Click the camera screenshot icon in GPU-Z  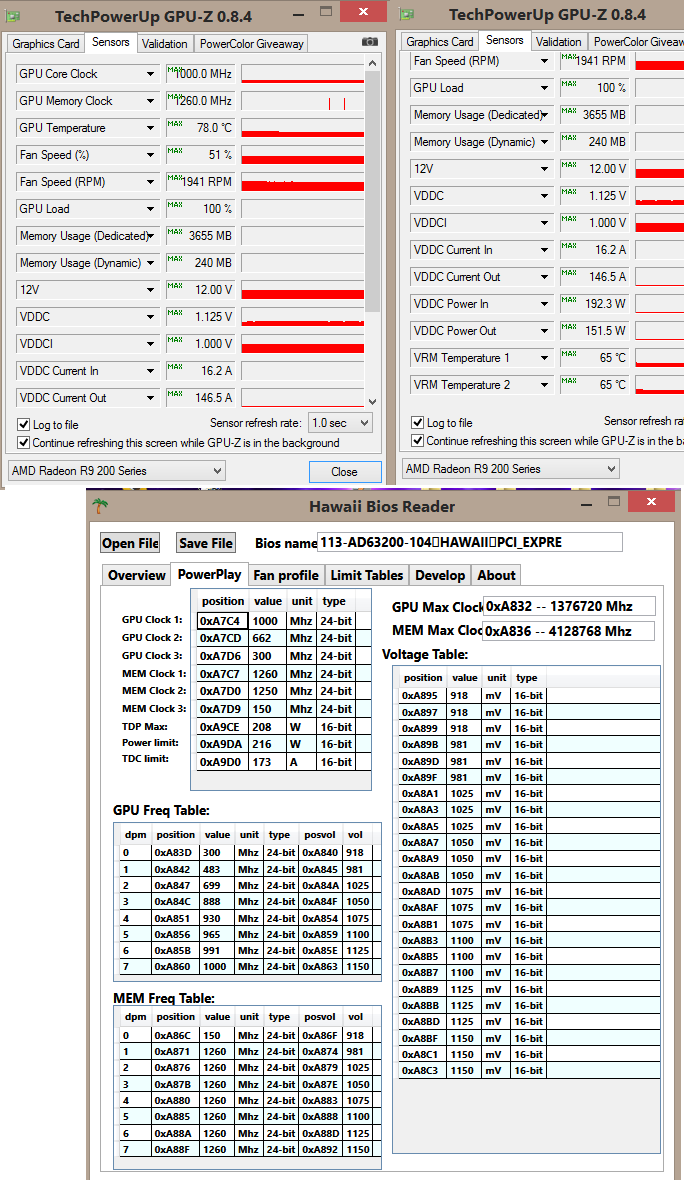point(369,43)
